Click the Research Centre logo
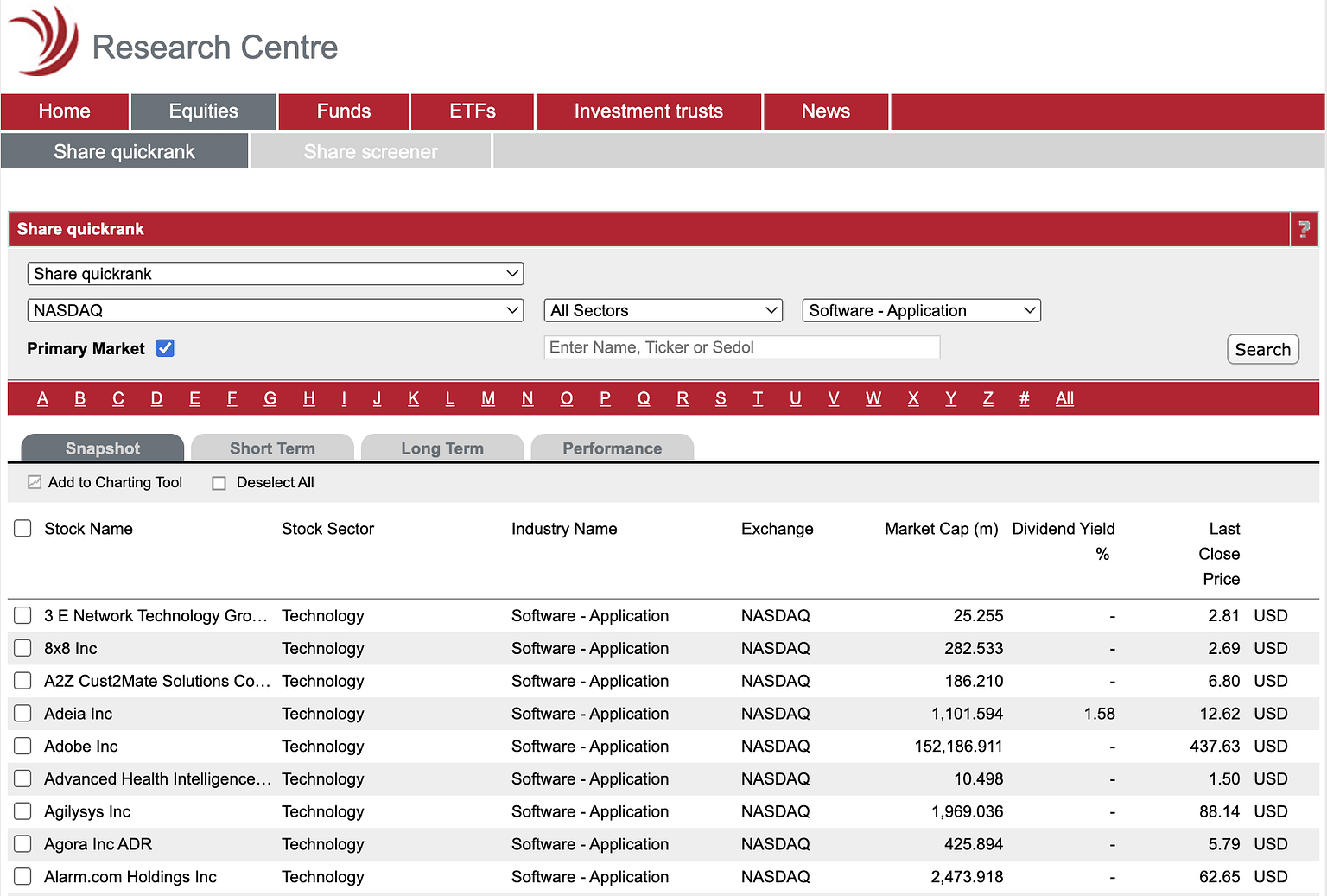The width and height of the screenshot is (1327, 896). [x=173, y=43]
